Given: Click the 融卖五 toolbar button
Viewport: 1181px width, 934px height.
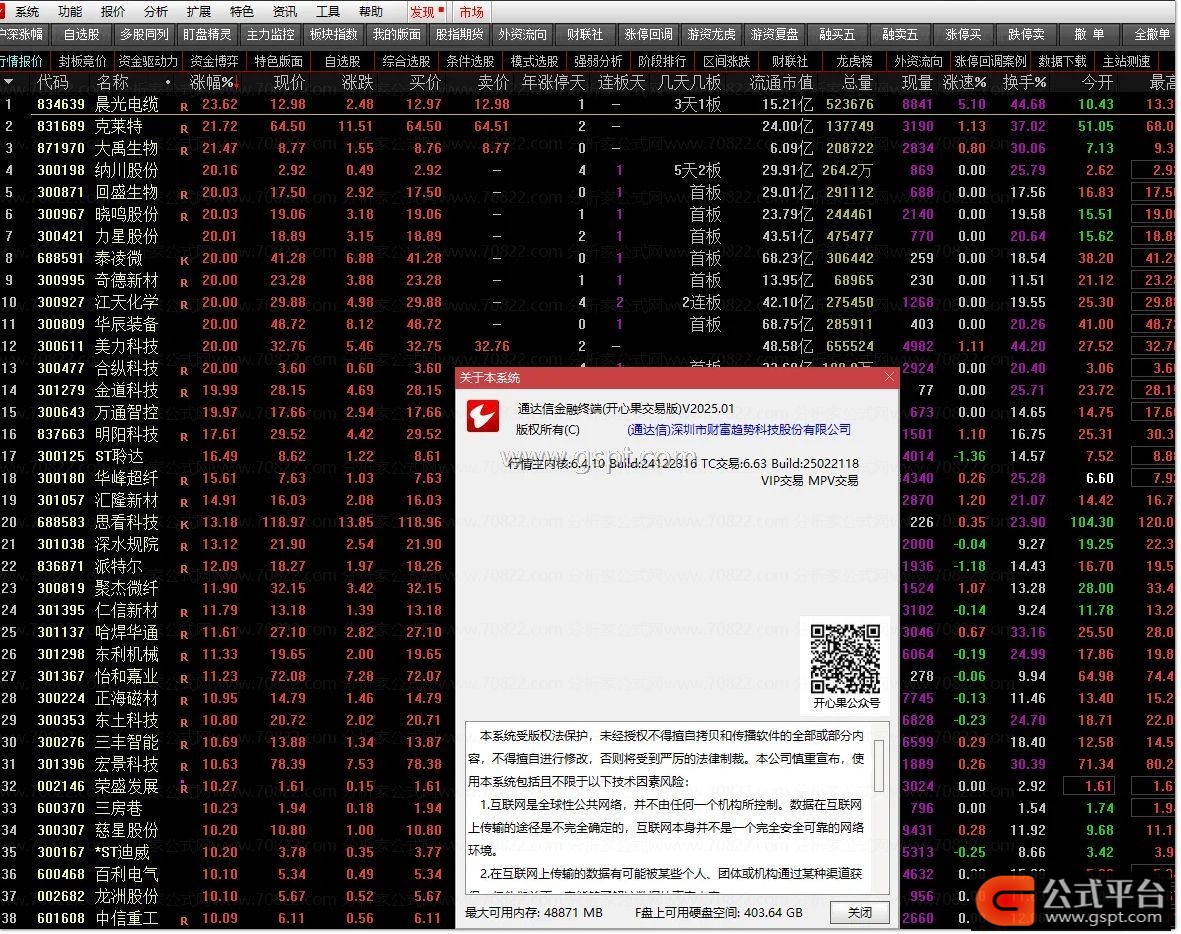Looking at the screenshot, I should click(x=900, y=34).
